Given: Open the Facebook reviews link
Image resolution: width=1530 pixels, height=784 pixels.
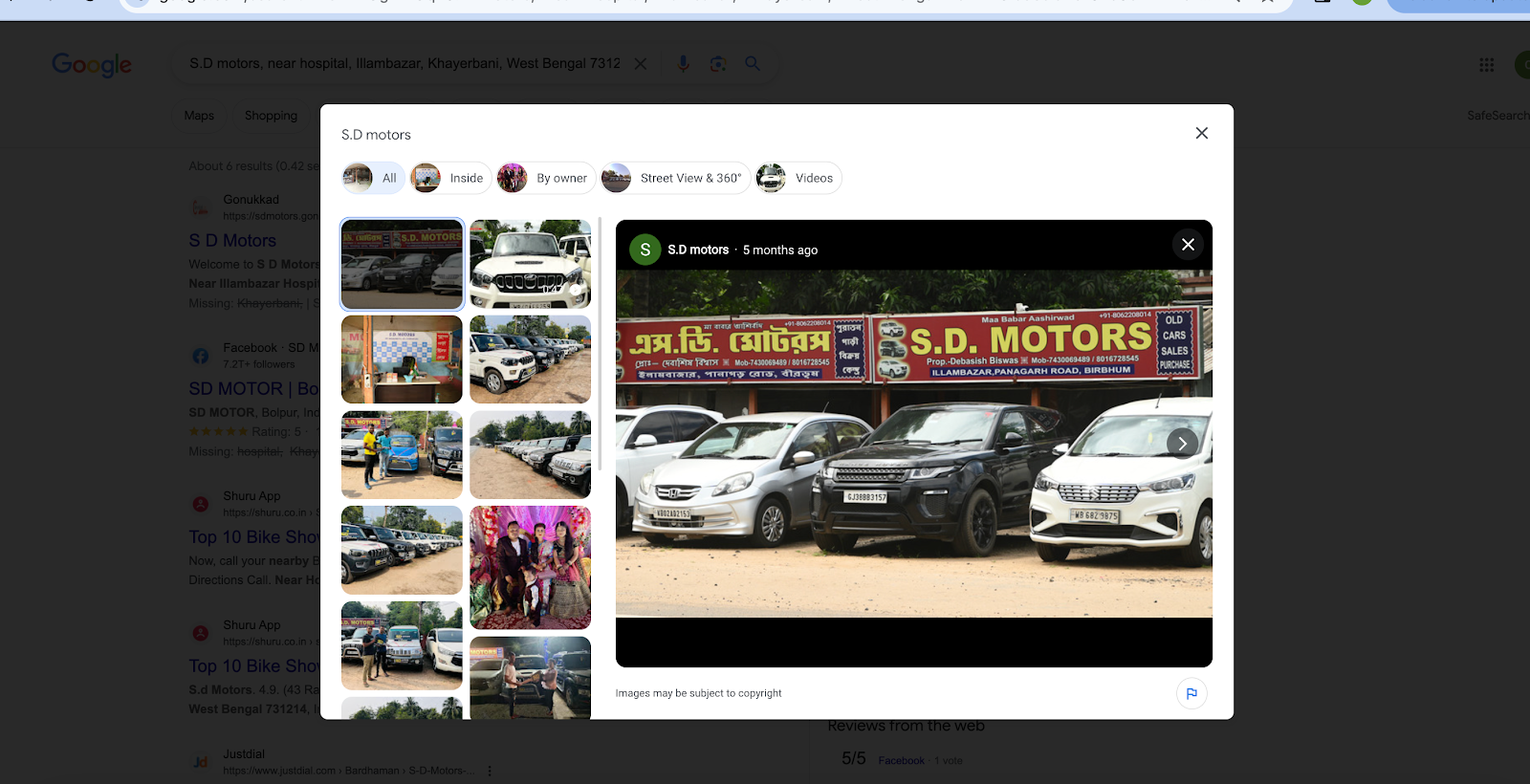Looking at the screenshot, I should 901,761.
